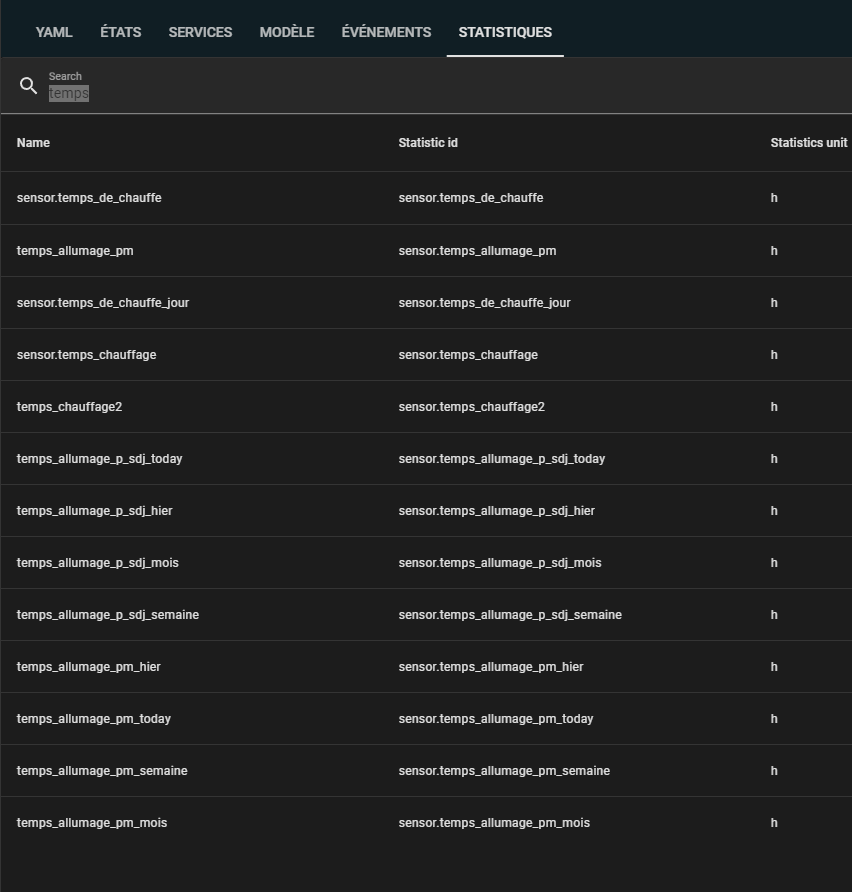Select the temps_allumage_p_sdj_semaine name cell
This screenshot has height=892, width=852.
[x=108, y=615]
